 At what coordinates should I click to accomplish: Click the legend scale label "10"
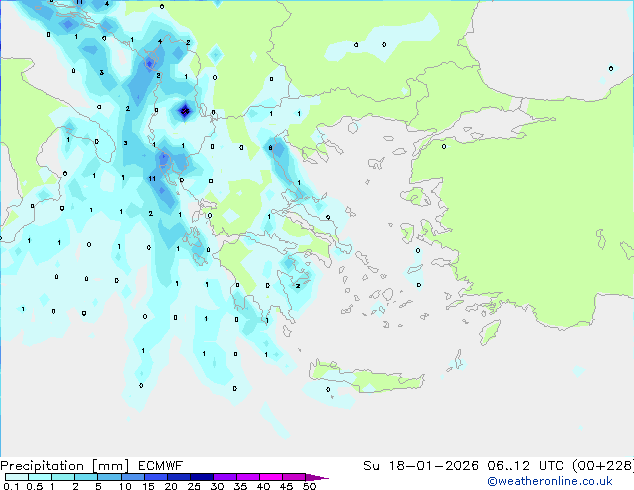tap(125, 486)
